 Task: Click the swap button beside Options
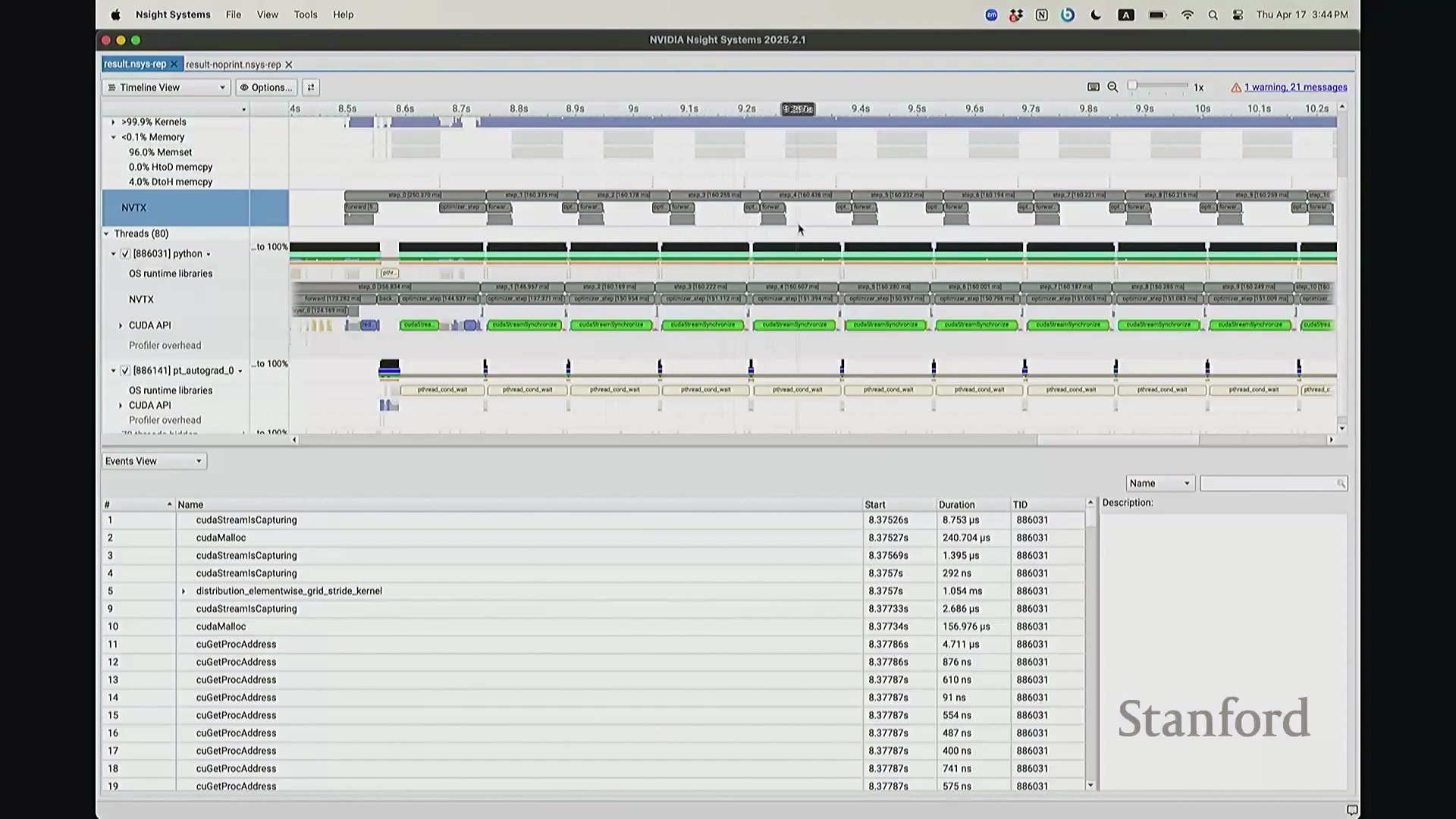(x=311, y=87)
